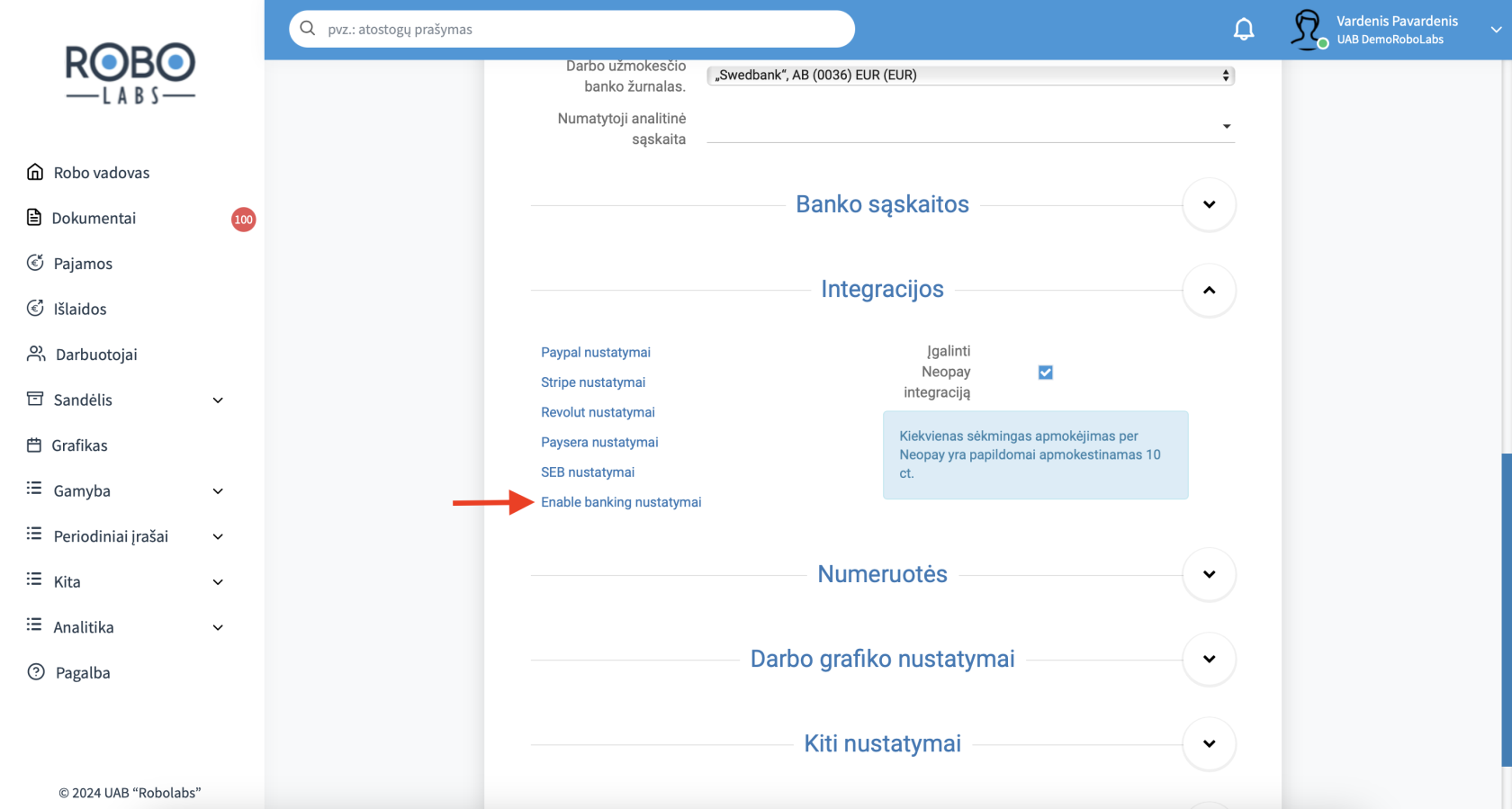Image resolution: width=1512 pixels, height=809 pixels.
Task: Click the search input field
Action: coord(571,29)
